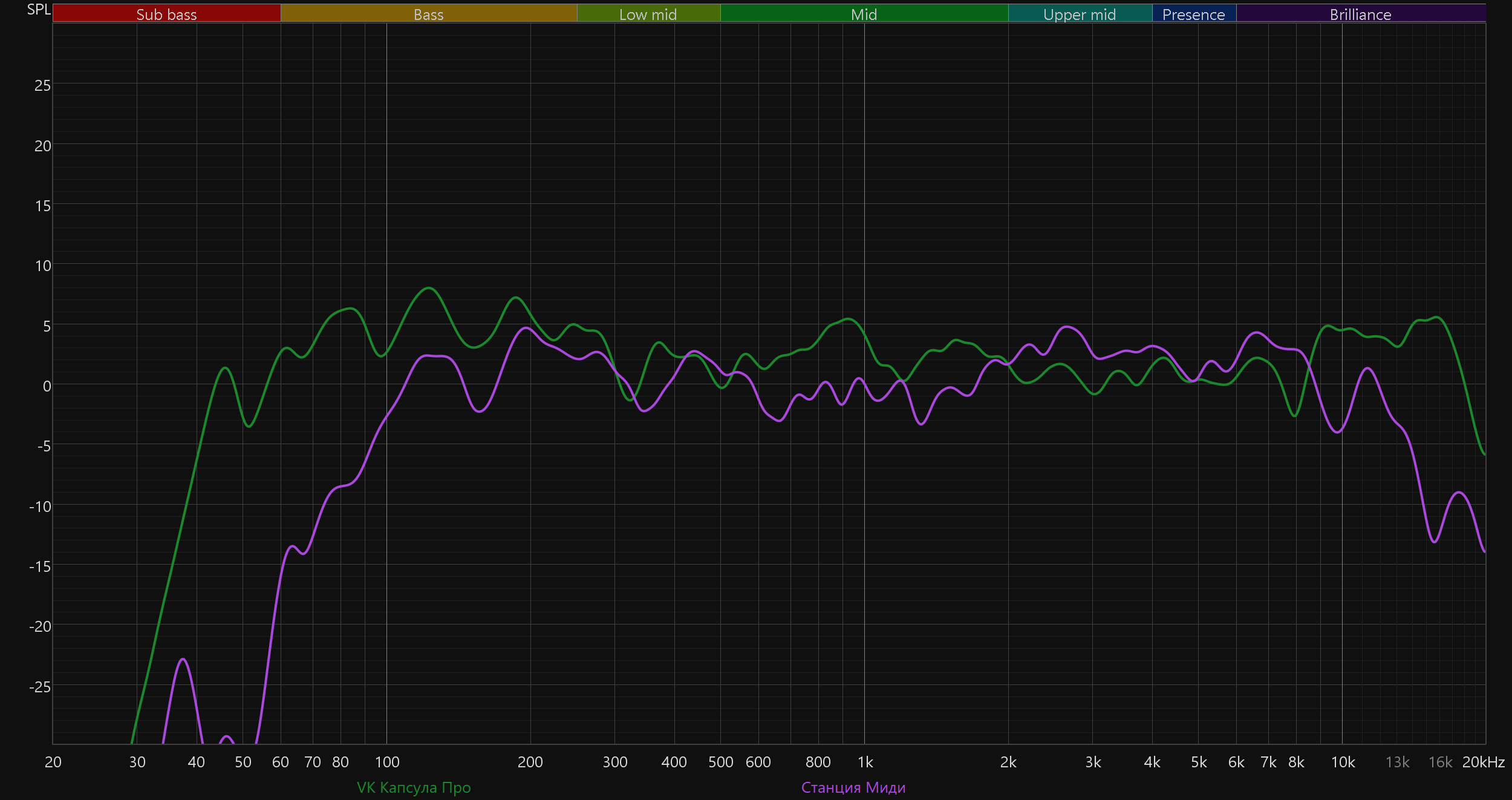Toggle the Станция Миди legend entry
The width and height of the screenshot is (1512, 800).
click(x=853, y=787)
